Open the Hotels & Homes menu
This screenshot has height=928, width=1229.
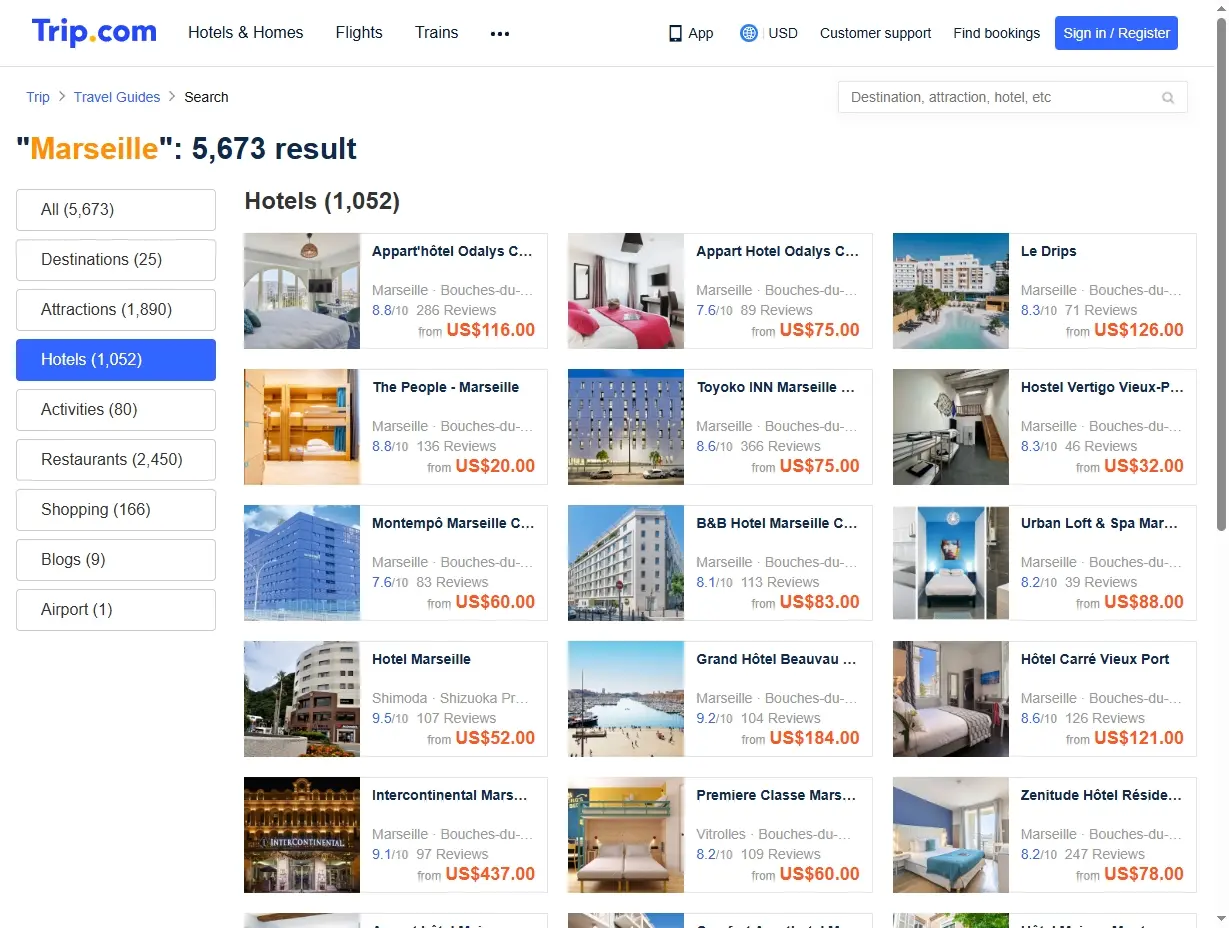tap(246, 32)
